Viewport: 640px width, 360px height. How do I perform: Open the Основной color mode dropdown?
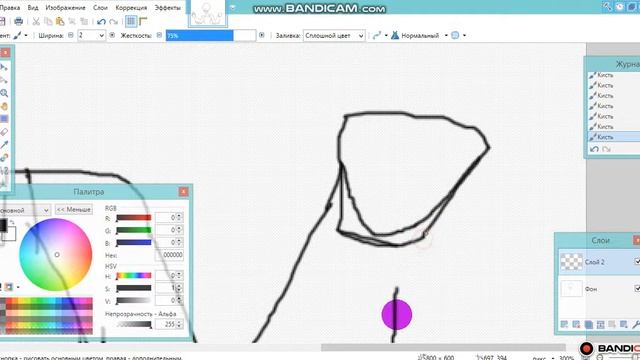(25, 210)
